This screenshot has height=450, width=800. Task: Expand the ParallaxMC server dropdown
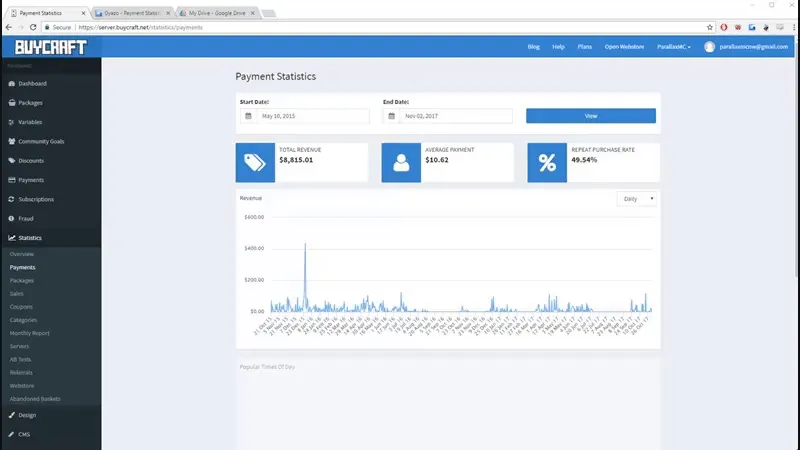673,47
